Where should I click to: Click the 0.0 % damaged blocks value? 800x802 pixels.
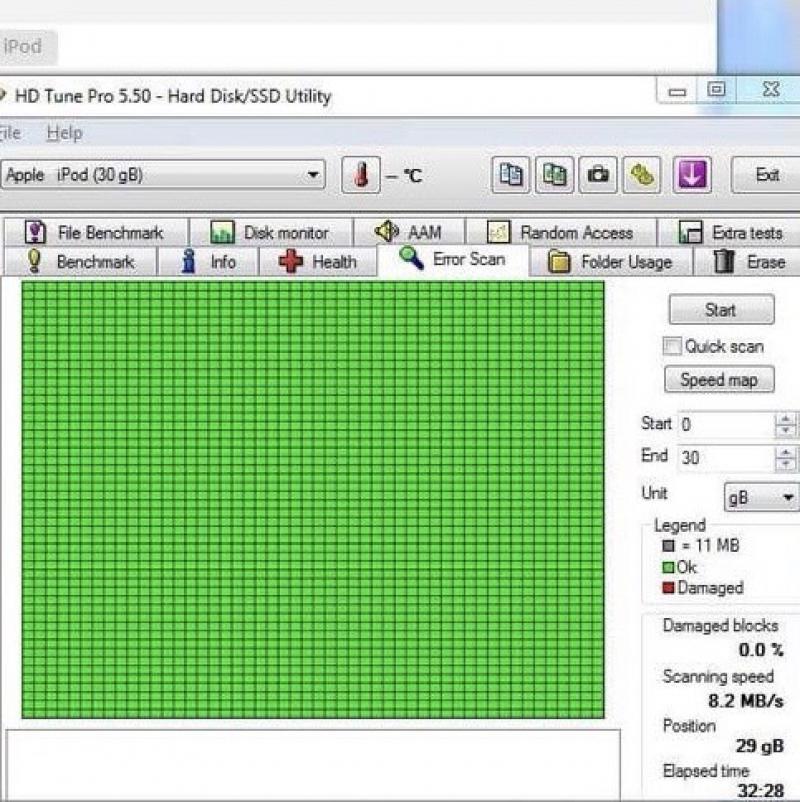click(x=761, y=650)
